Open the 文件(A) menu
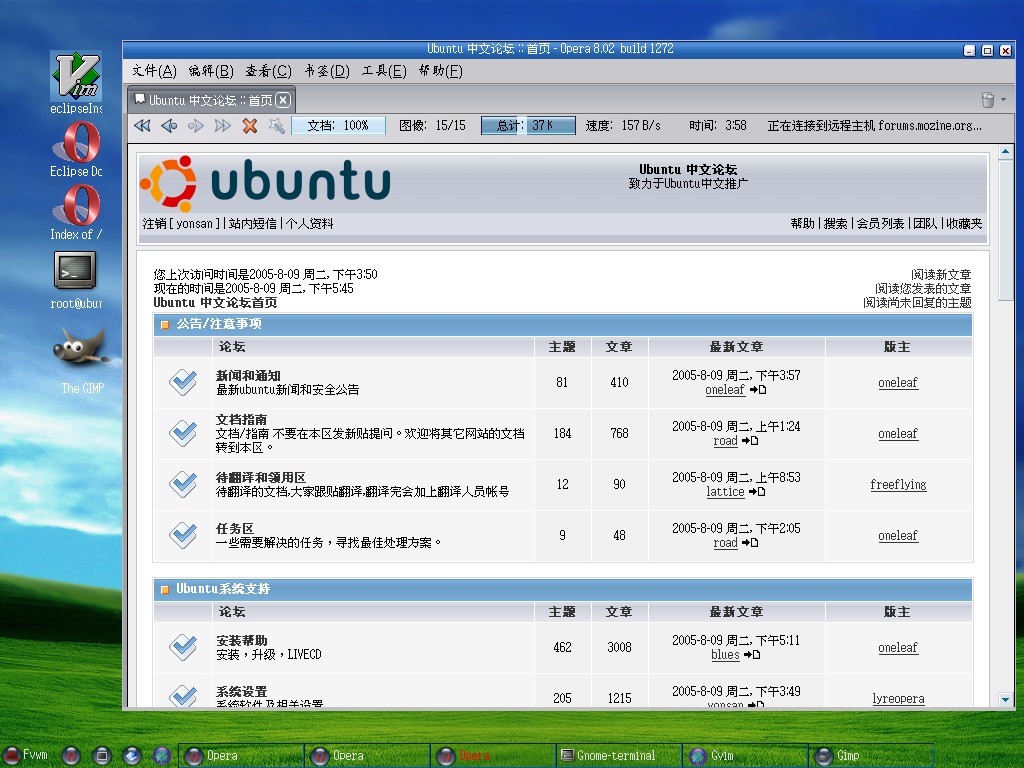 pyautogui.click(x=154, y=71)
